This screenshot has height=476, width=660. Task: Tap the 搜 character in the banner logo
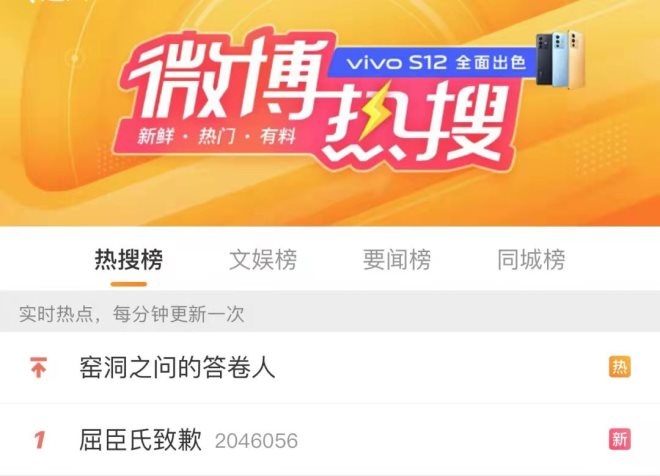pos(457,122)
